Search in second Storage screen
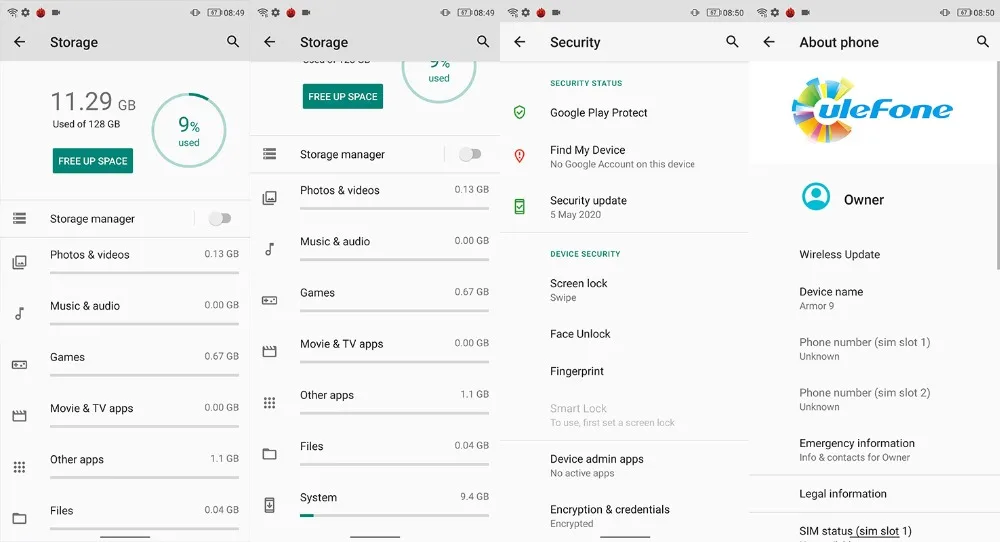 click(x=483, y=41)
